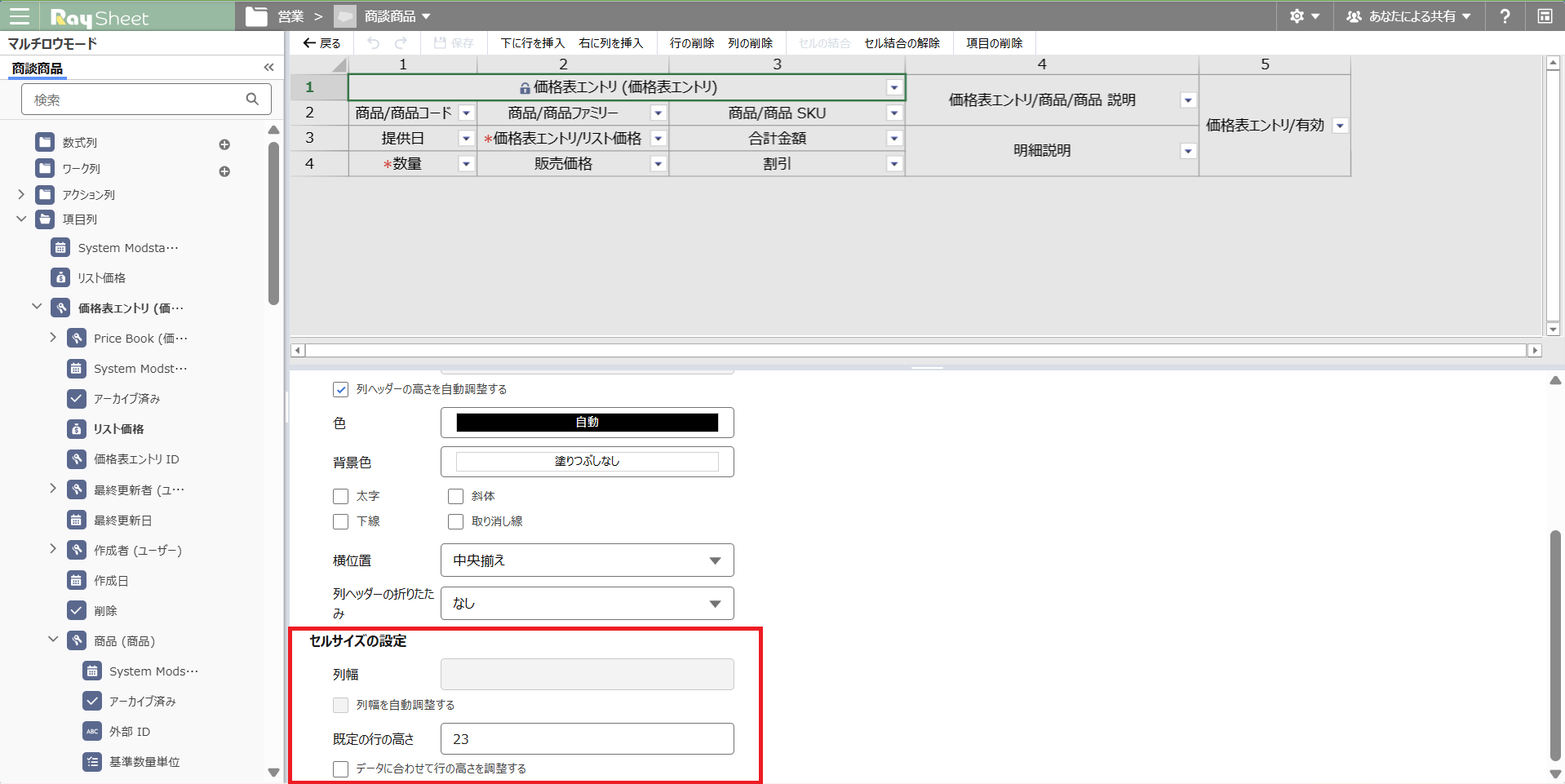Open the 横位置 dropdown showing 中央揃え
This screenshot has height=784, width=1565.
click(x=587, y=560)
